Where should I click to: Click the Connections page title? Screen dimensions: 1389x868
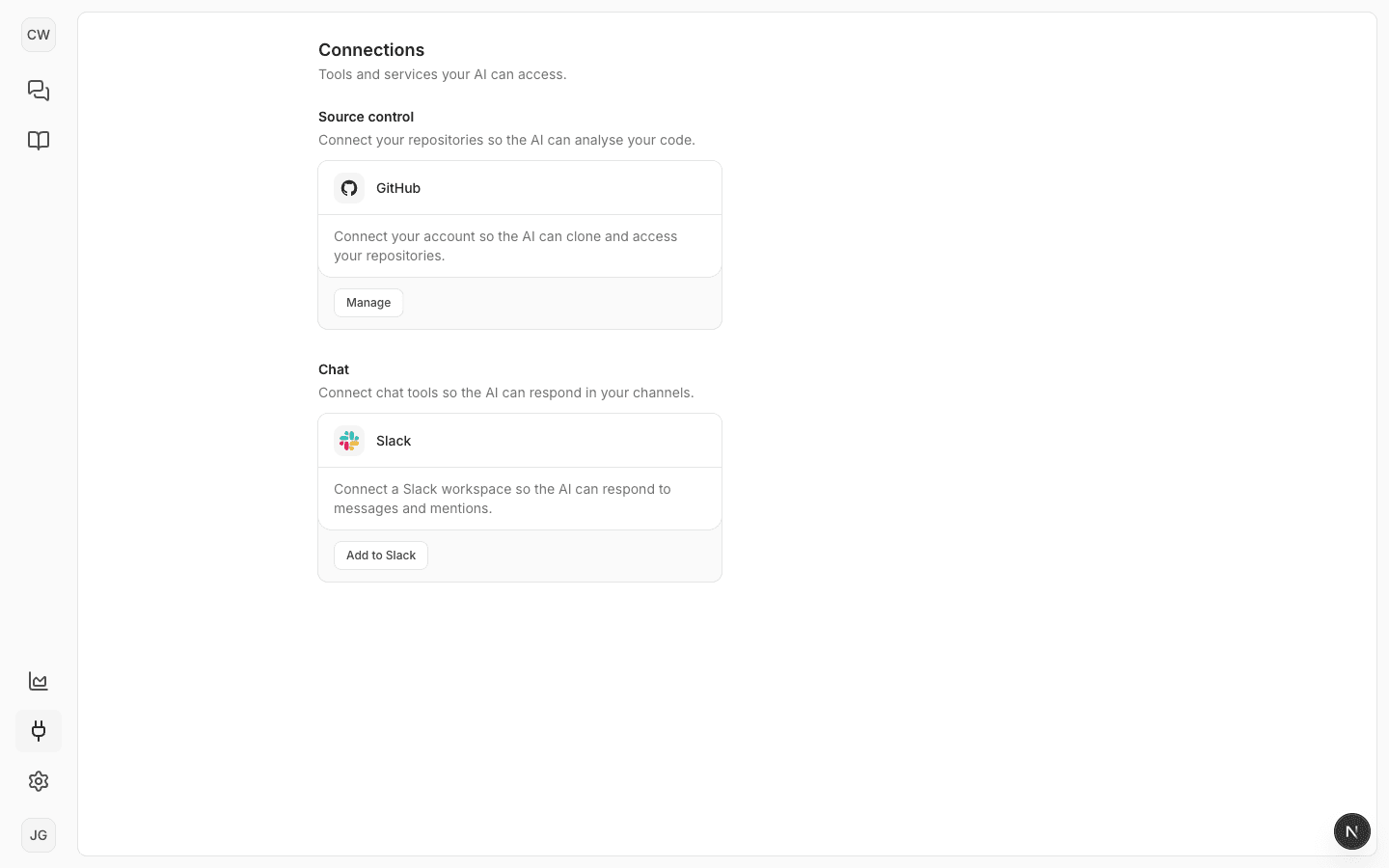tap(371, 49)
